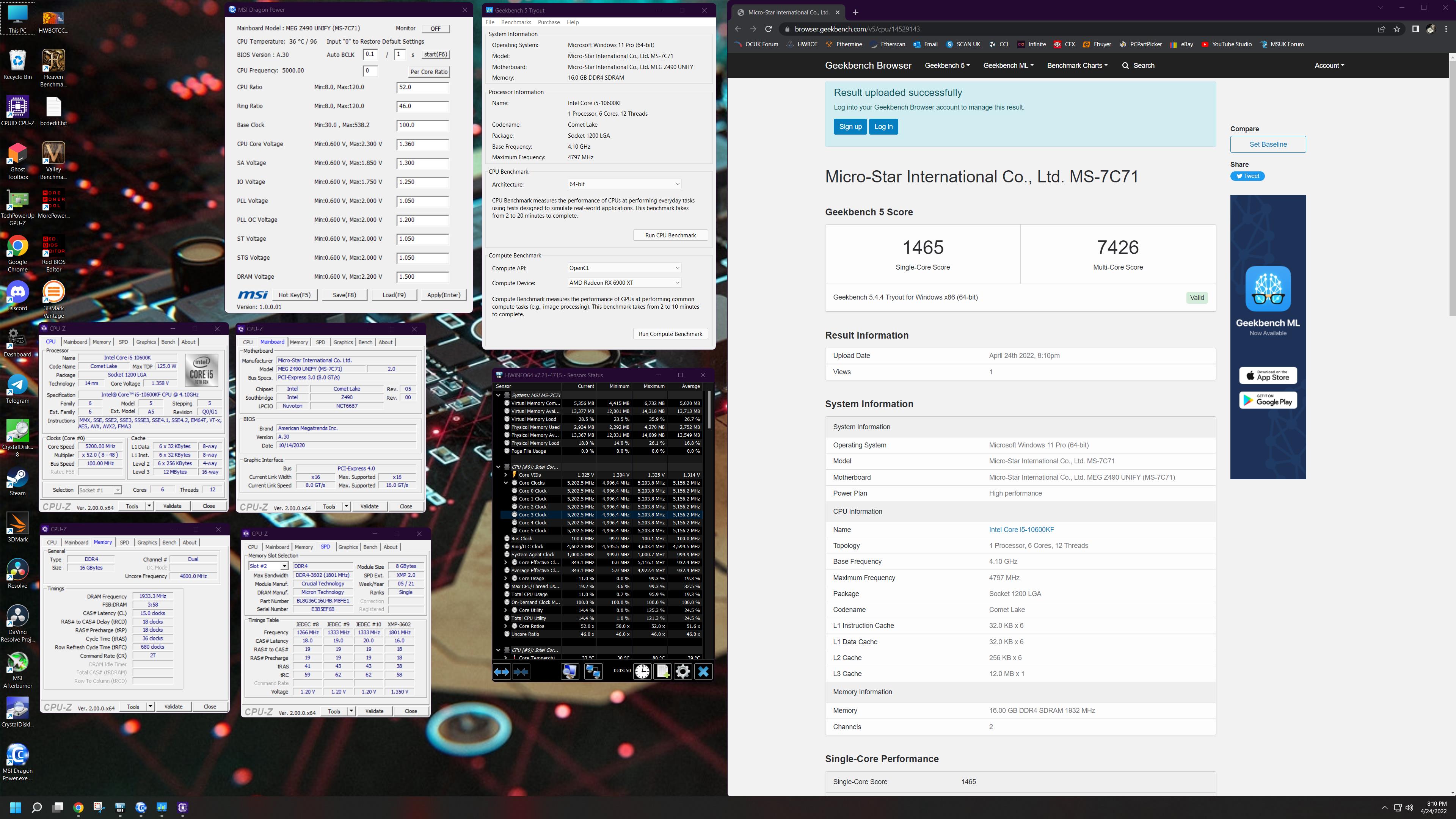
Task: Open new Chrome tab with plus
Action: 855,12
